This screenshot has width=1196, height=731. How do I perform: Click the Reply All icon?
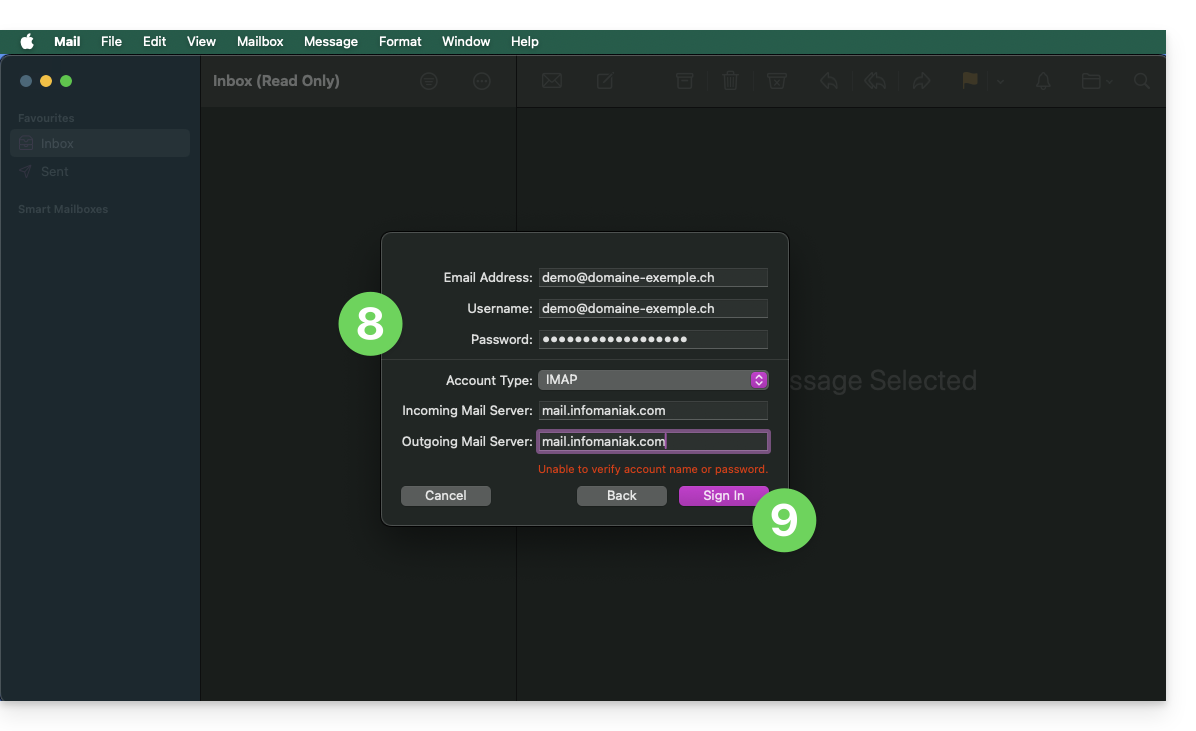click(x=875, y=81)
